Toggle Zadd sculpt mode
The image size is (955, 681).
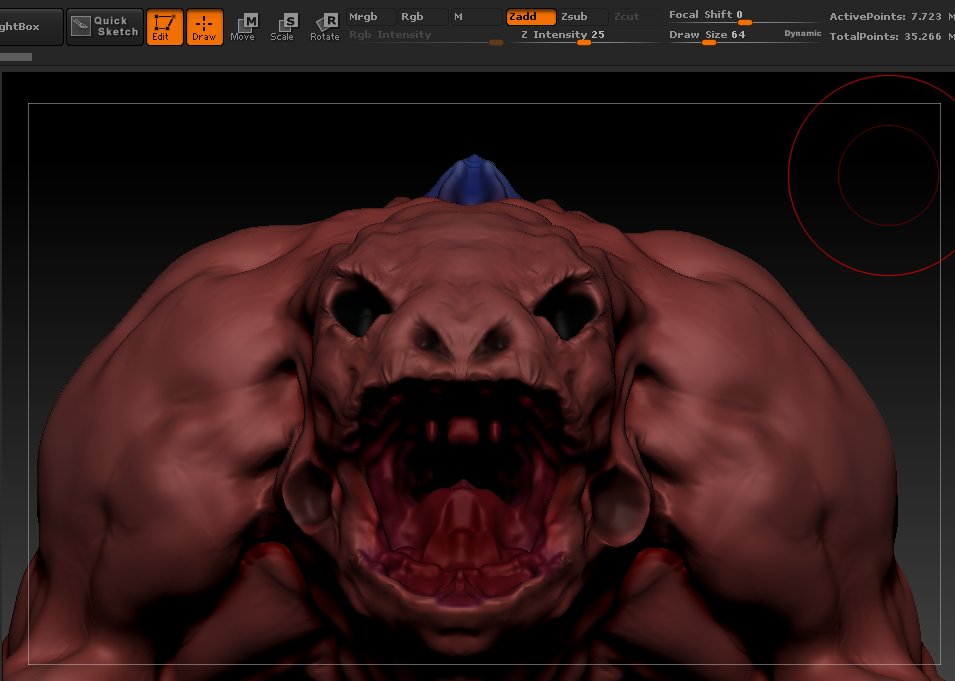(530, 17)
